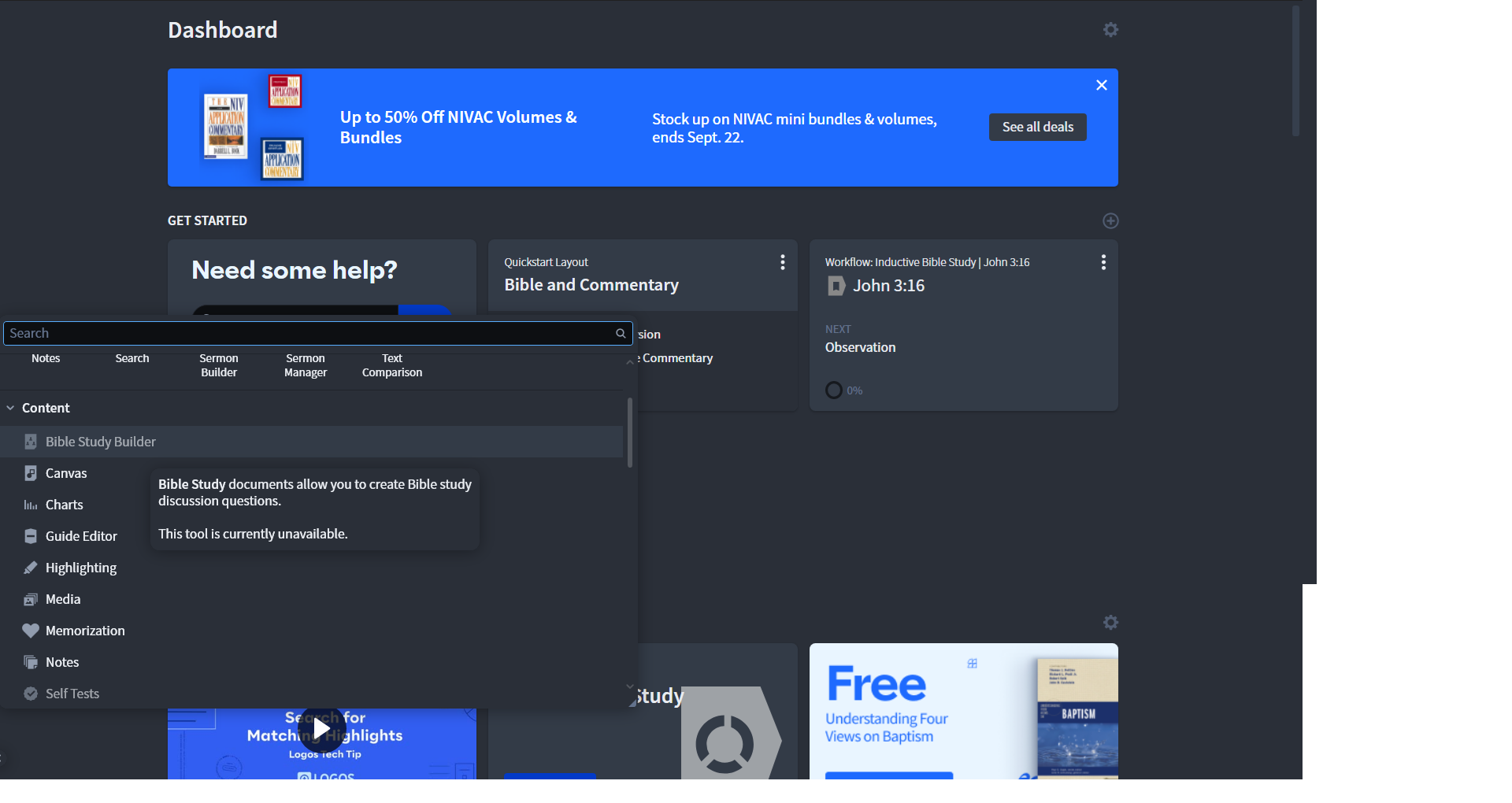Open the Highlighting tool

click(x=81, y=568)
